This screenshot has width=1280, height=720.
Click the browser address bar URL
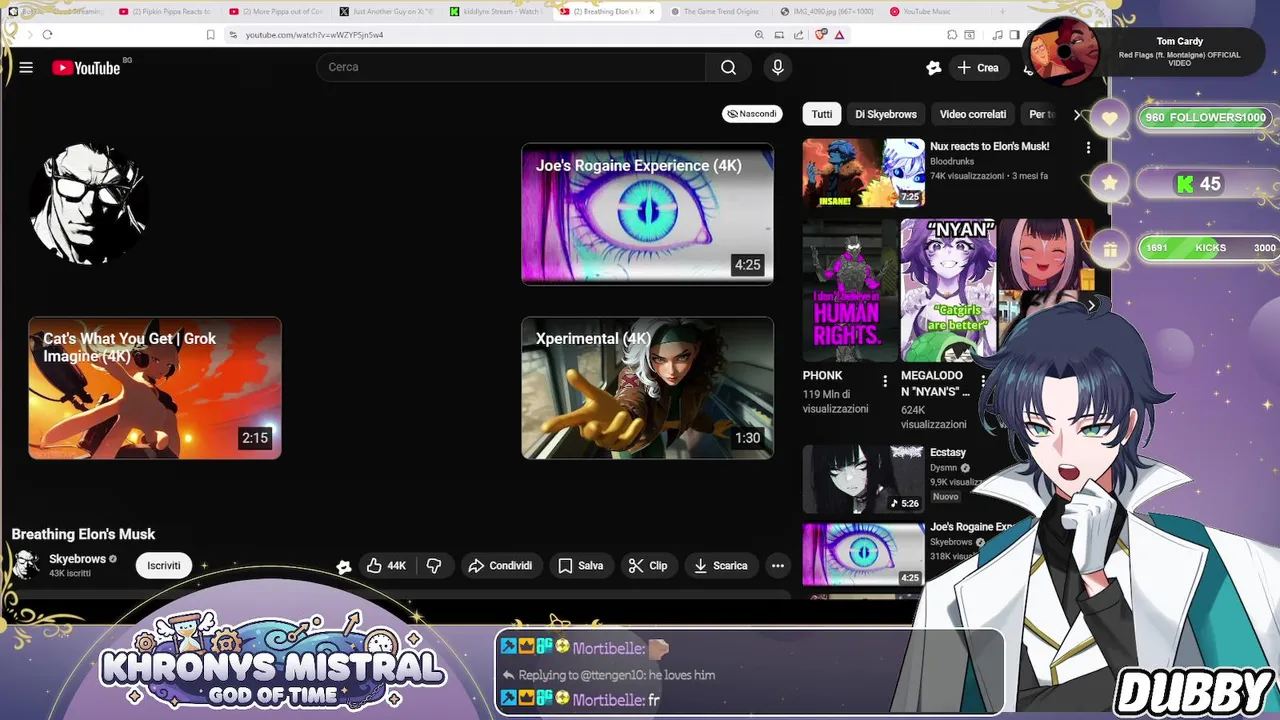coord(314,35)
